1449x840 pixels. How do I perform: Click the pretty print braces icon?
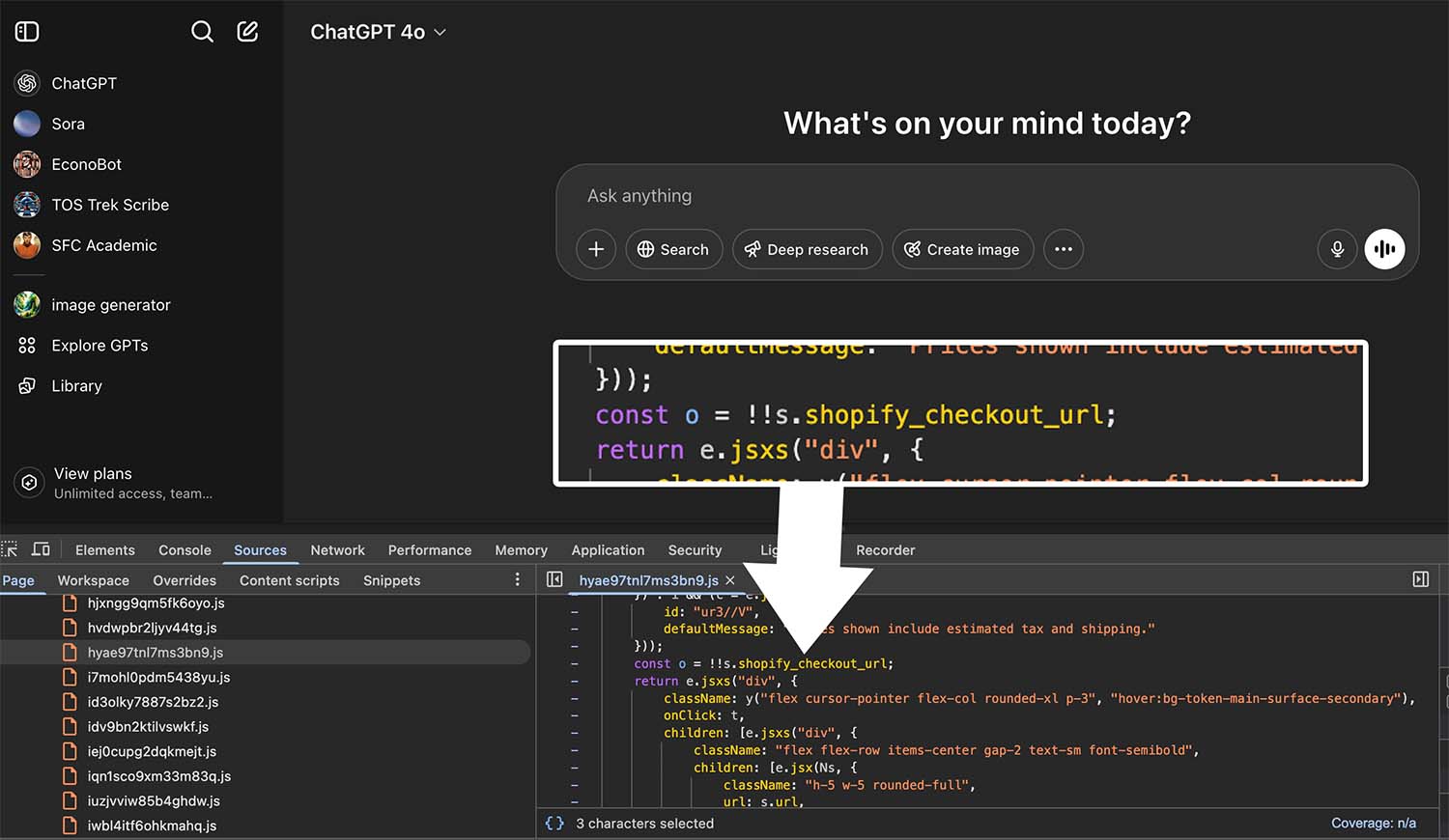(554, 824)
